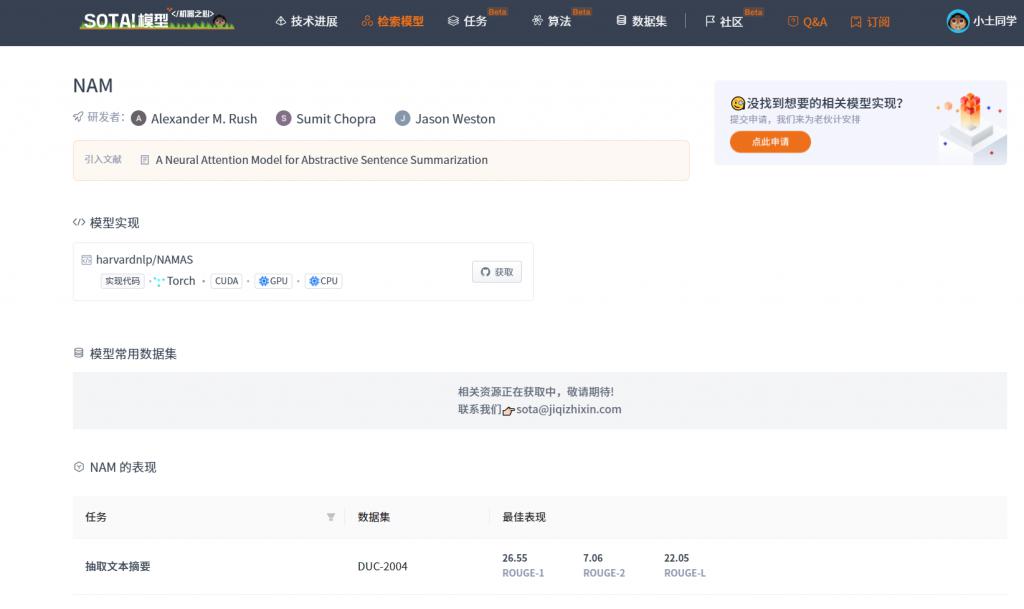The image size is (1024, 609).
Task: Click the 模型常用数据集 database icon
Action: coord(78,353)
